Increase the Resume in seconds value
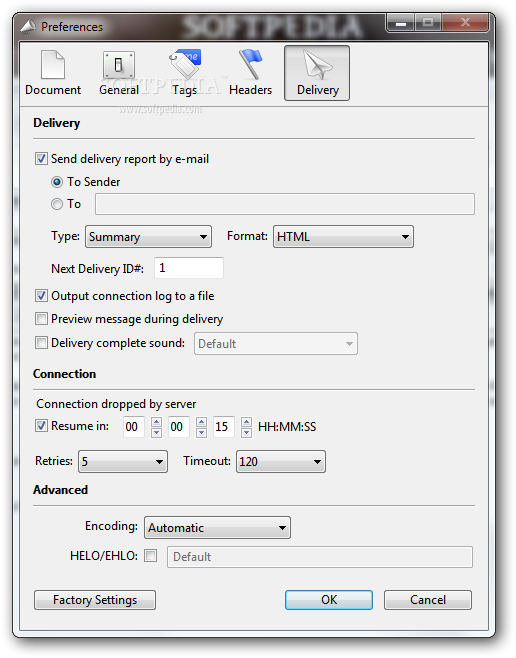The height and width of the screenshot is (658, 516). coord(247,422)
